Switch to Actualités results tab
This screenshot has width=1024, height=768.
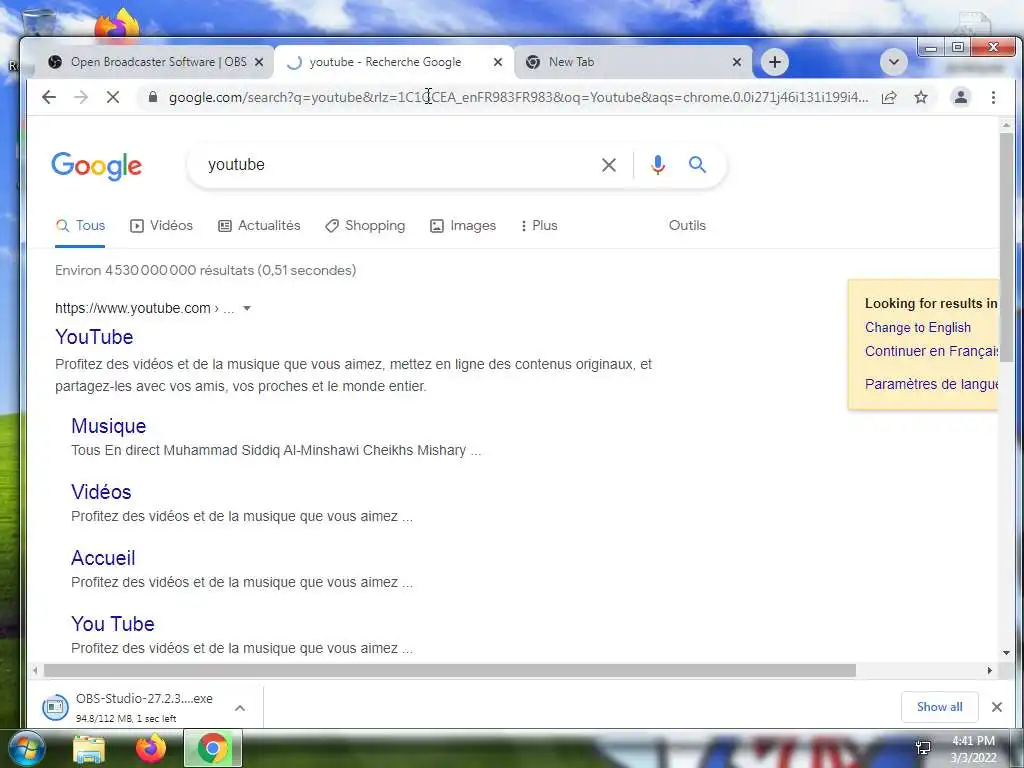pos(259,226)
